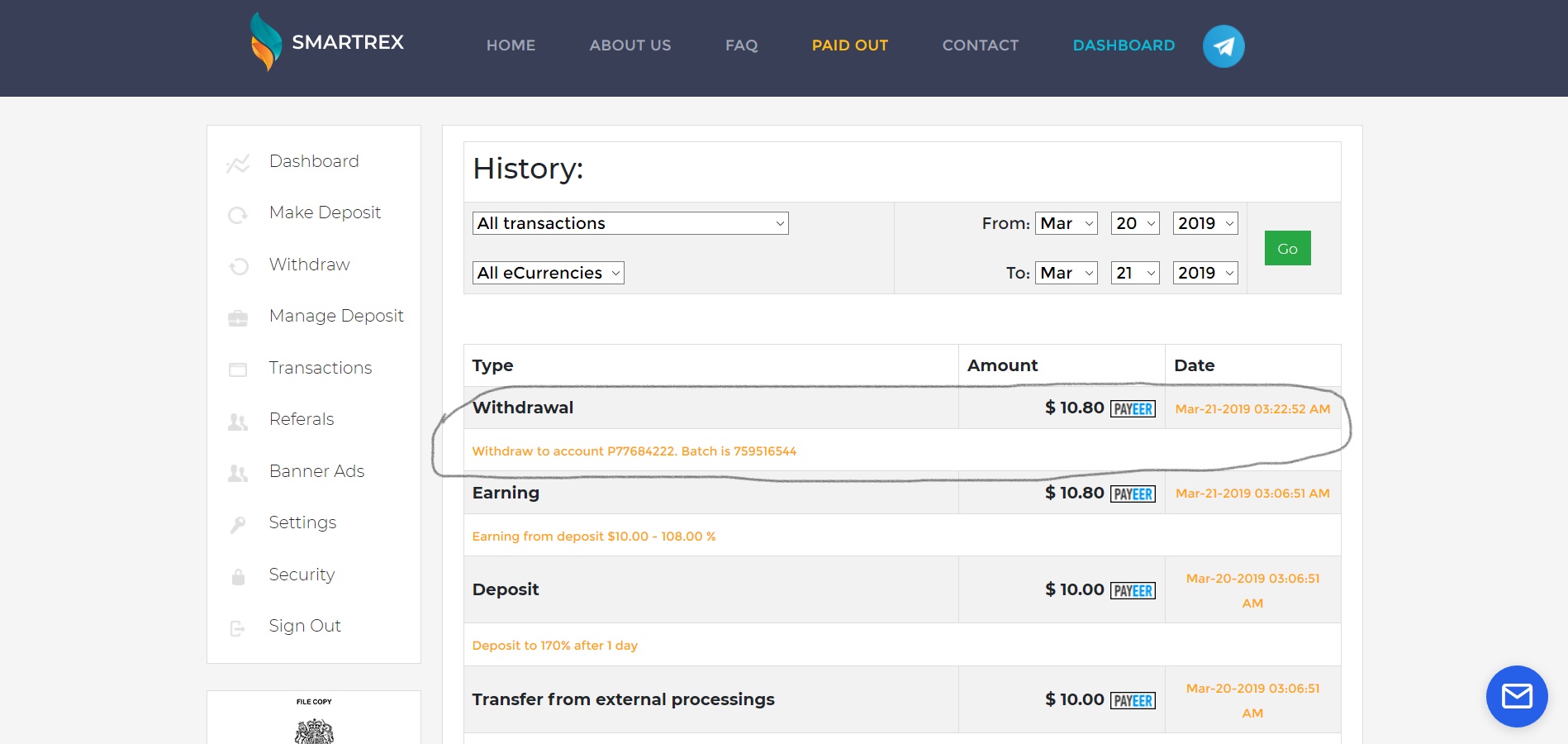Click the green Go button
This screenshot has height=744, width=1568.
tap(1287, 248)
